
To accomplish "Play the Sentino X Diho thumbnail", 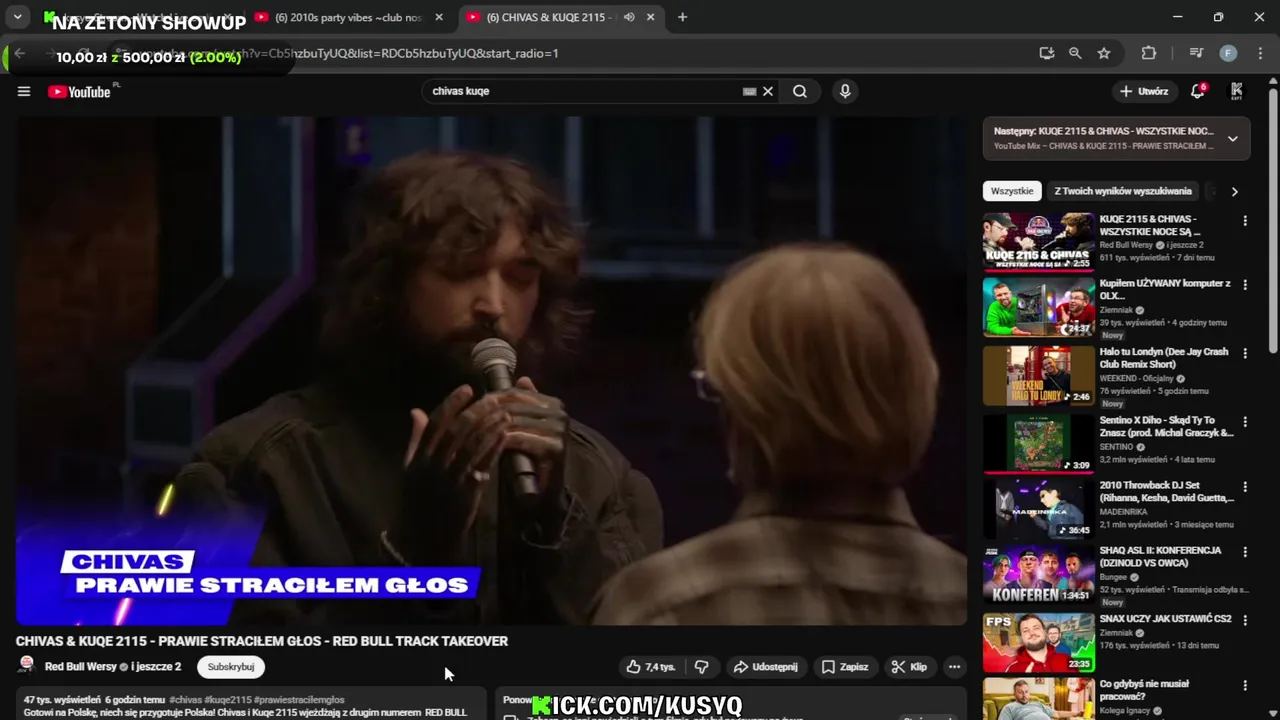I will click(x=1038, y=443).
